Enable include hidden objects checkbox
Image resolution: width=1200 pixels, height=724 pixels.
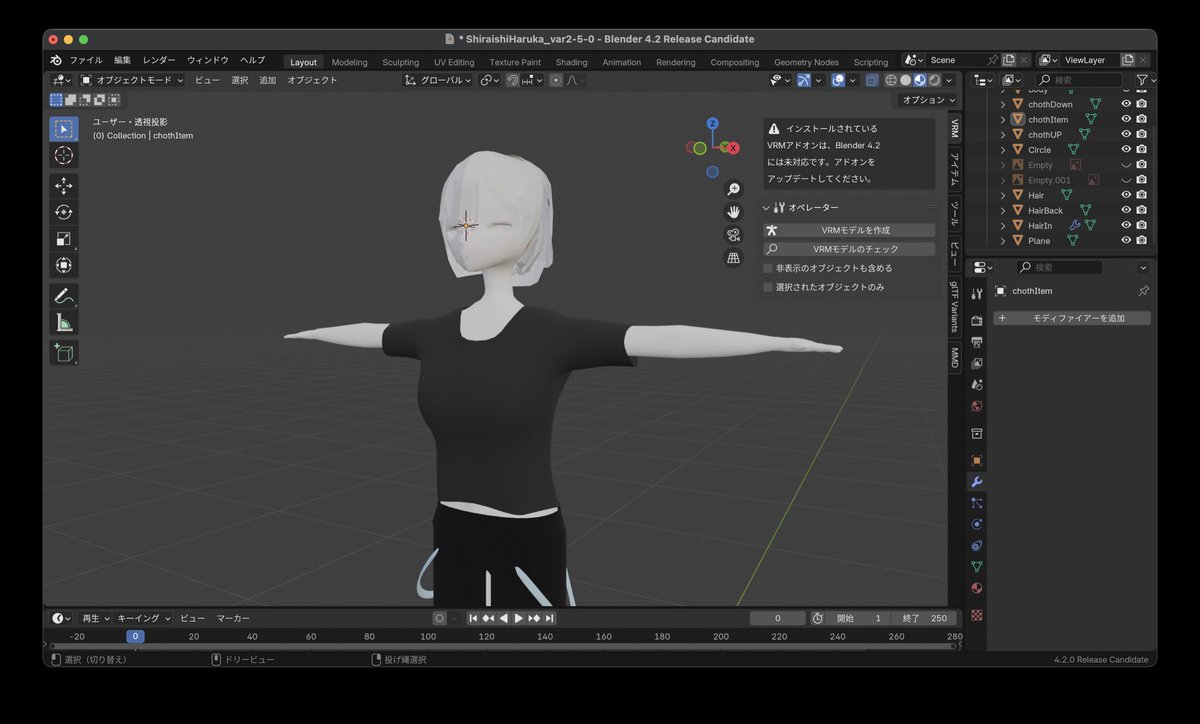pyautogui.click(x=768, y=268)
